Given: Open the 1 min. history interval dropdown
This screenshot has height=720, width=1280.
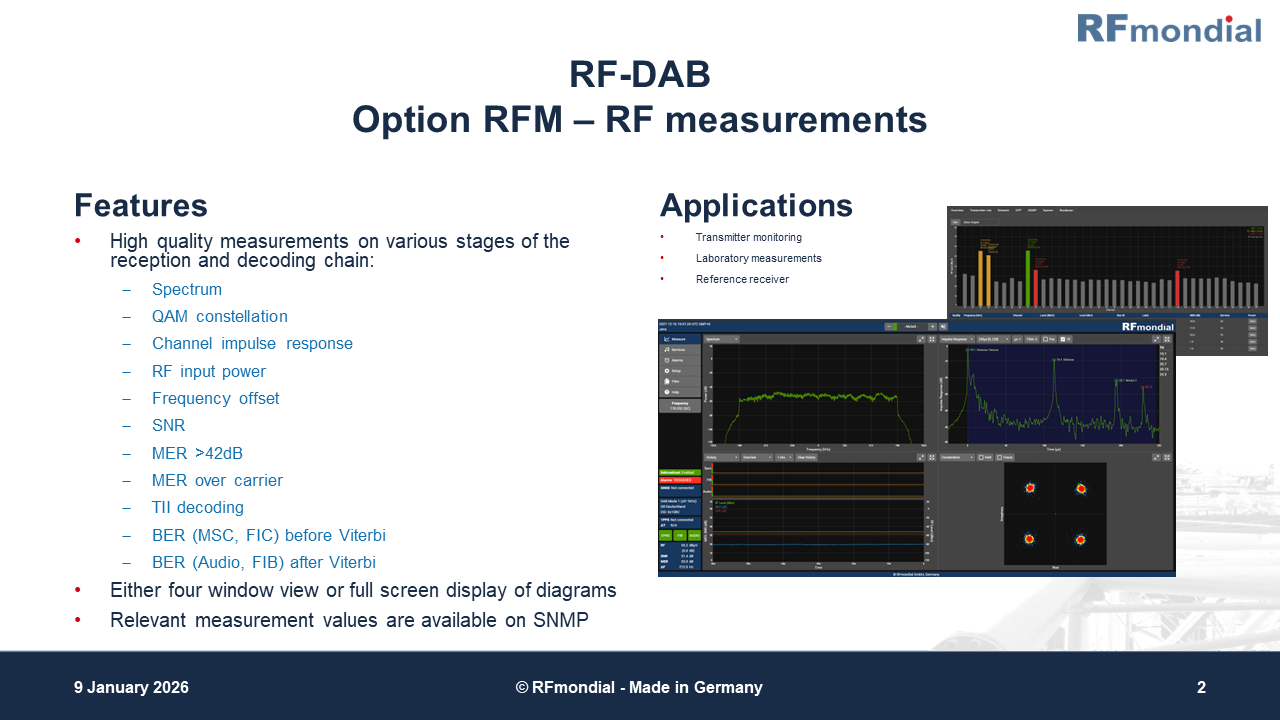Looking at the screenshot, I should [x=783, y=457].
